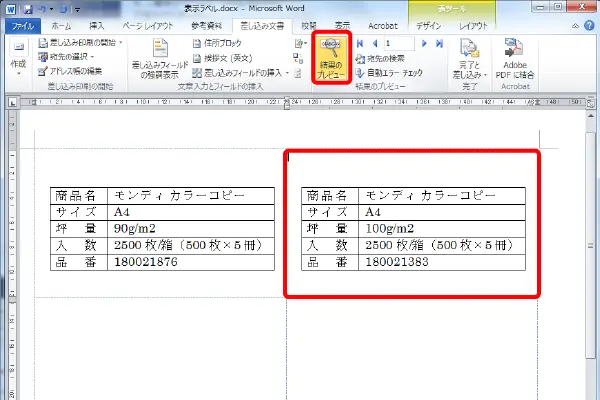
Task: Open the ファイル tab
Action: tap(23, 26)
